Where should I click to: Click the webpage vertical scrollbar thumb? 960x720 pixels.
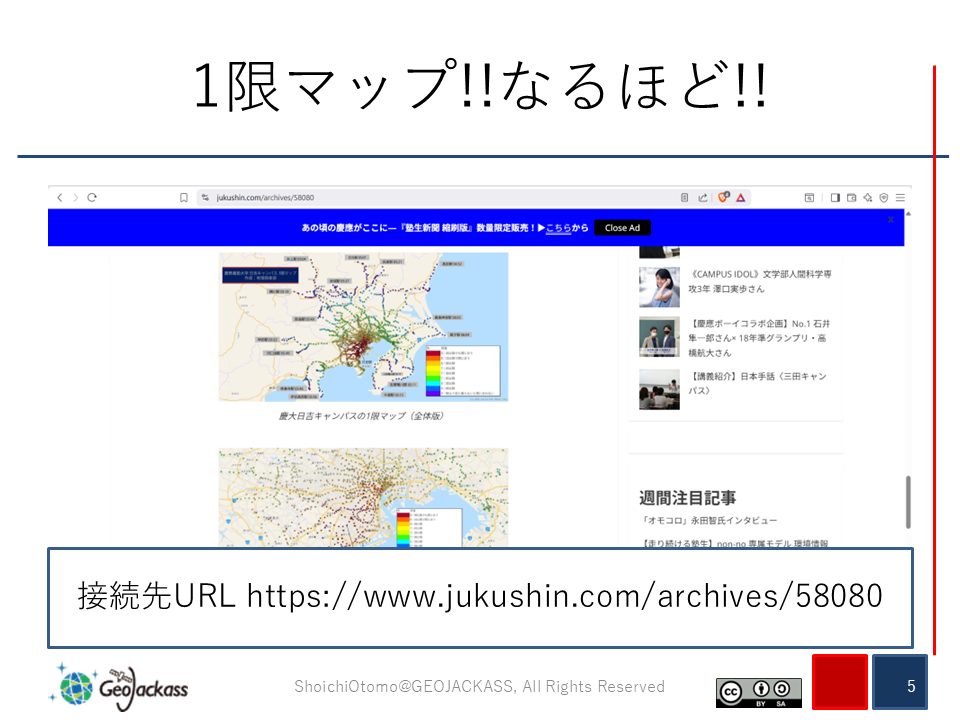point(908,501)
